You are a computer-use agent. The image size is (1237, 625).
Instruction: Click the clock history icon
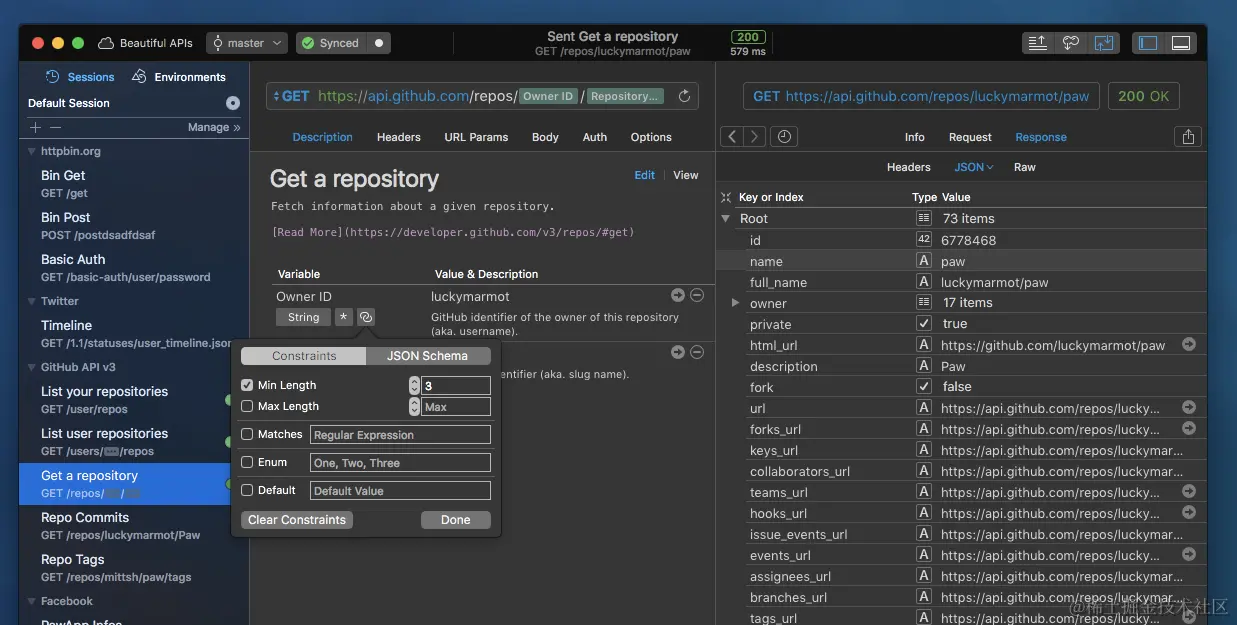[x=784, y=137]
